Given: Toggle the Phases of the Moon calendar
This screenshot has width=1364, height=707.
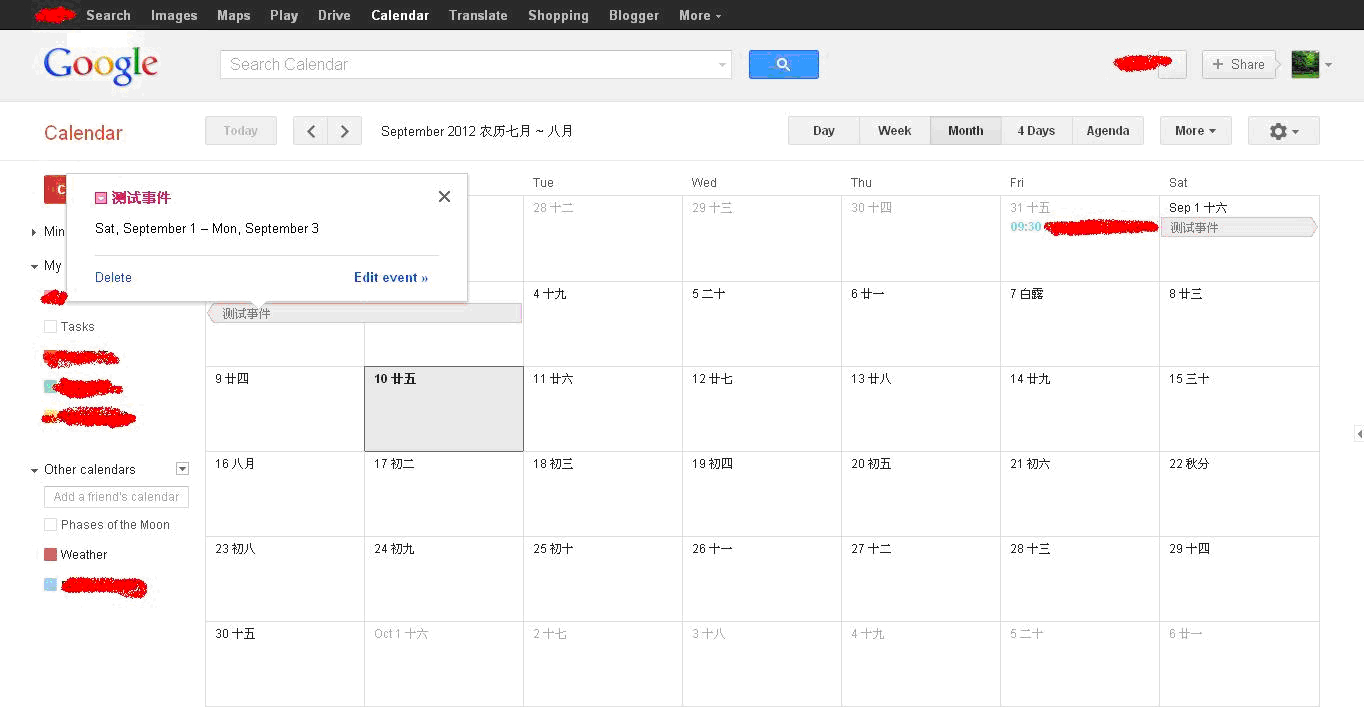Looking at the screenshot, I should click(x=50, y=525).
